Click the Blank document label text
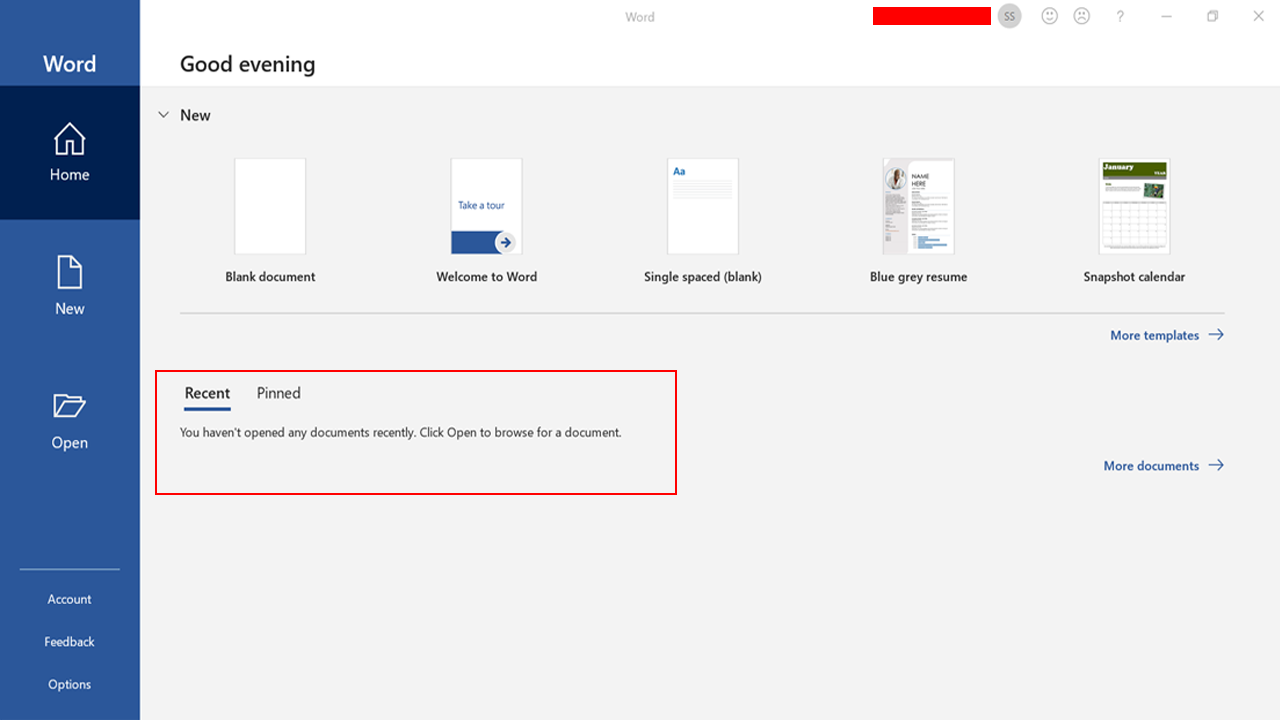The image size is (1280, 720). point(270,277)
